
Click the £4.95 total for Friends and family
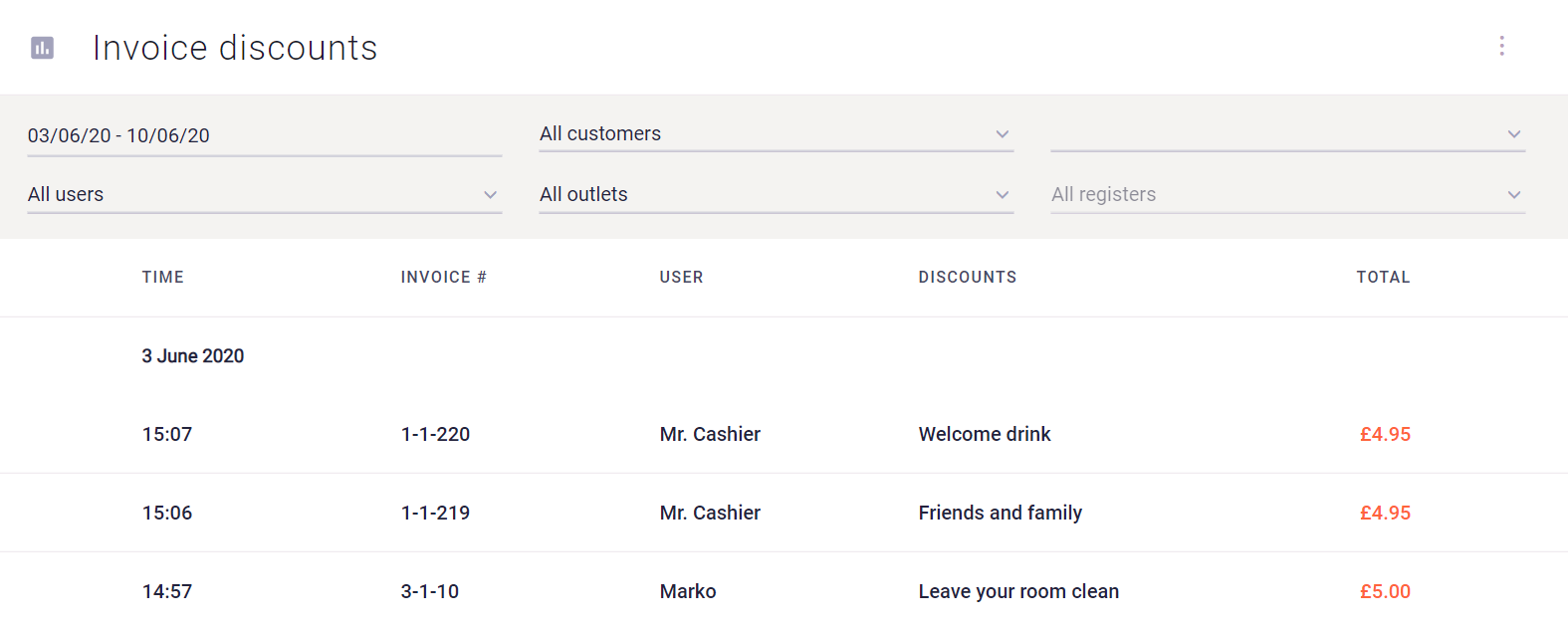coord(1385,513)
